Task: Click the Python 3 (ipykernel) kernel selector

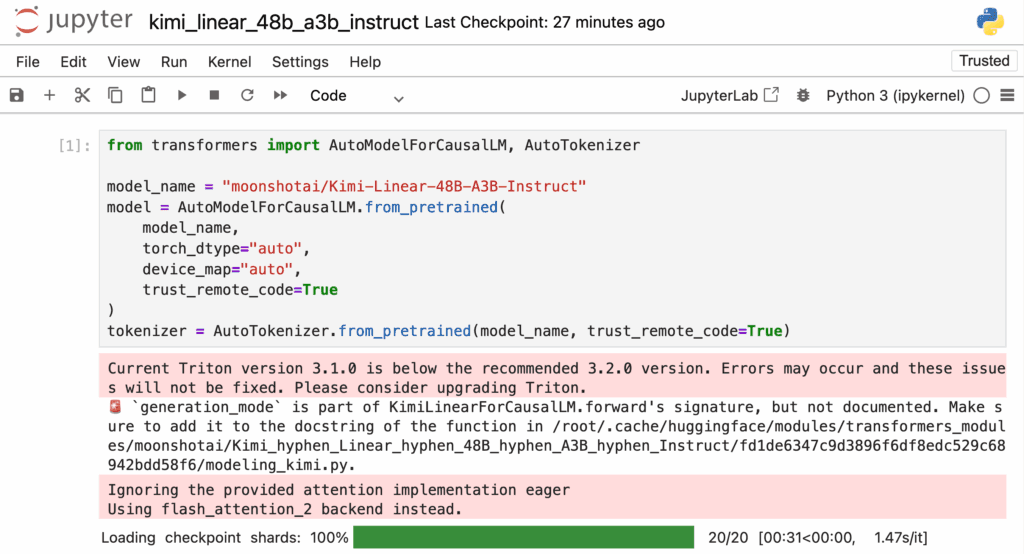Action: pyautogui.click(x=894, y=96)
